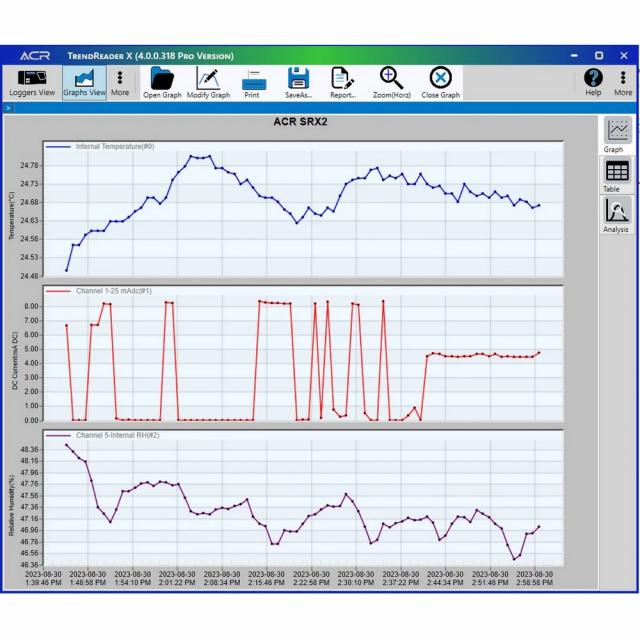Print the current graph

(x=252, y=78)
